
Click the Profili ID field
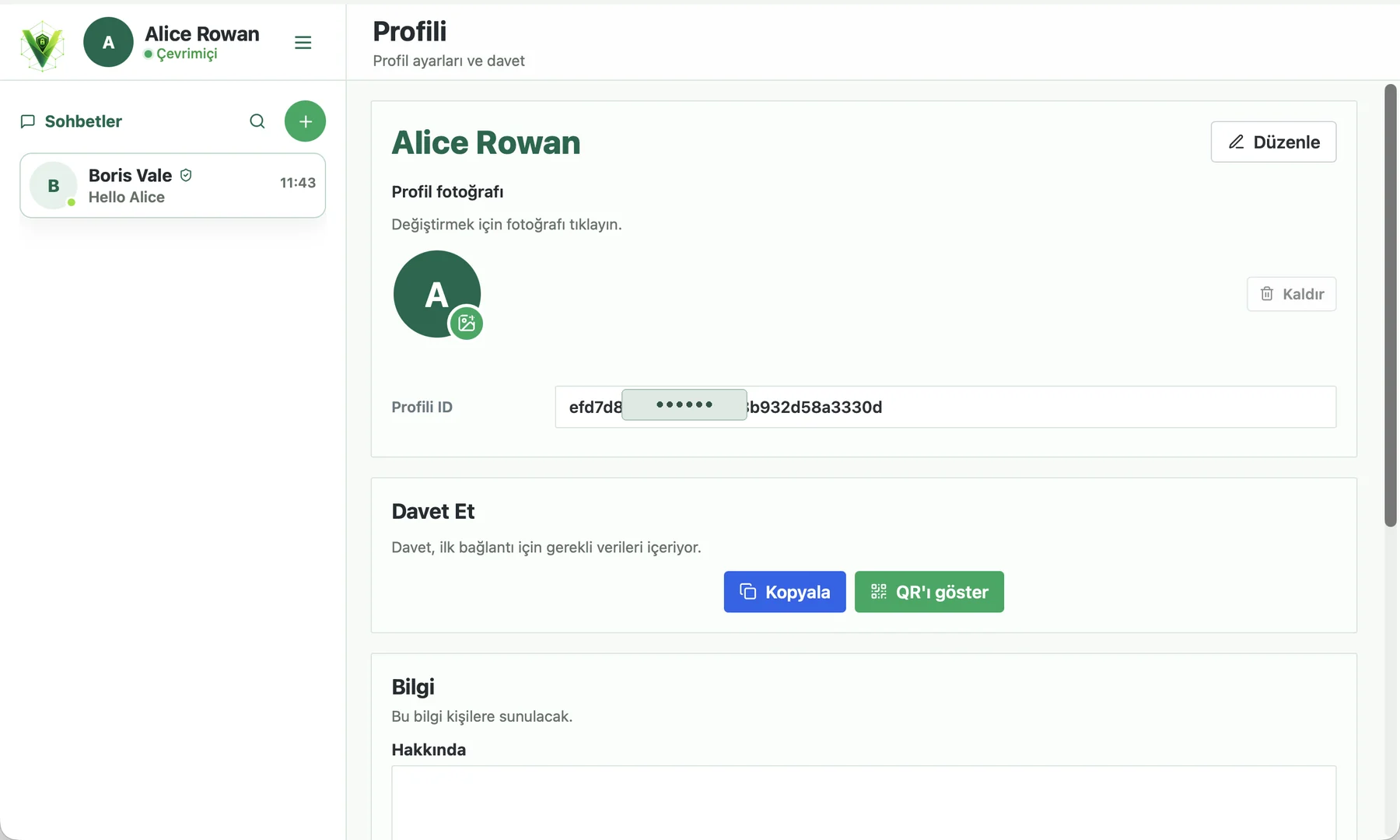click(x=946, y=407)
